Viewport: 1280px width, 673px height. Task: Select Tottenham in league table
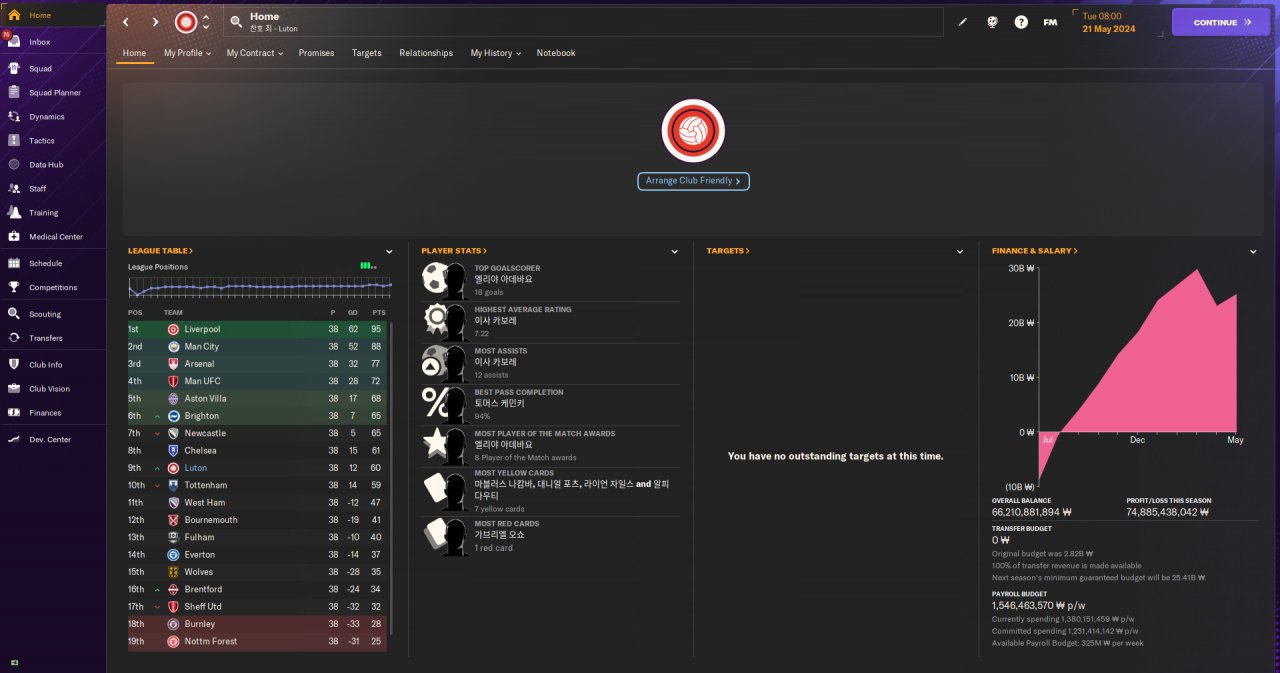(x=258, y=485)
